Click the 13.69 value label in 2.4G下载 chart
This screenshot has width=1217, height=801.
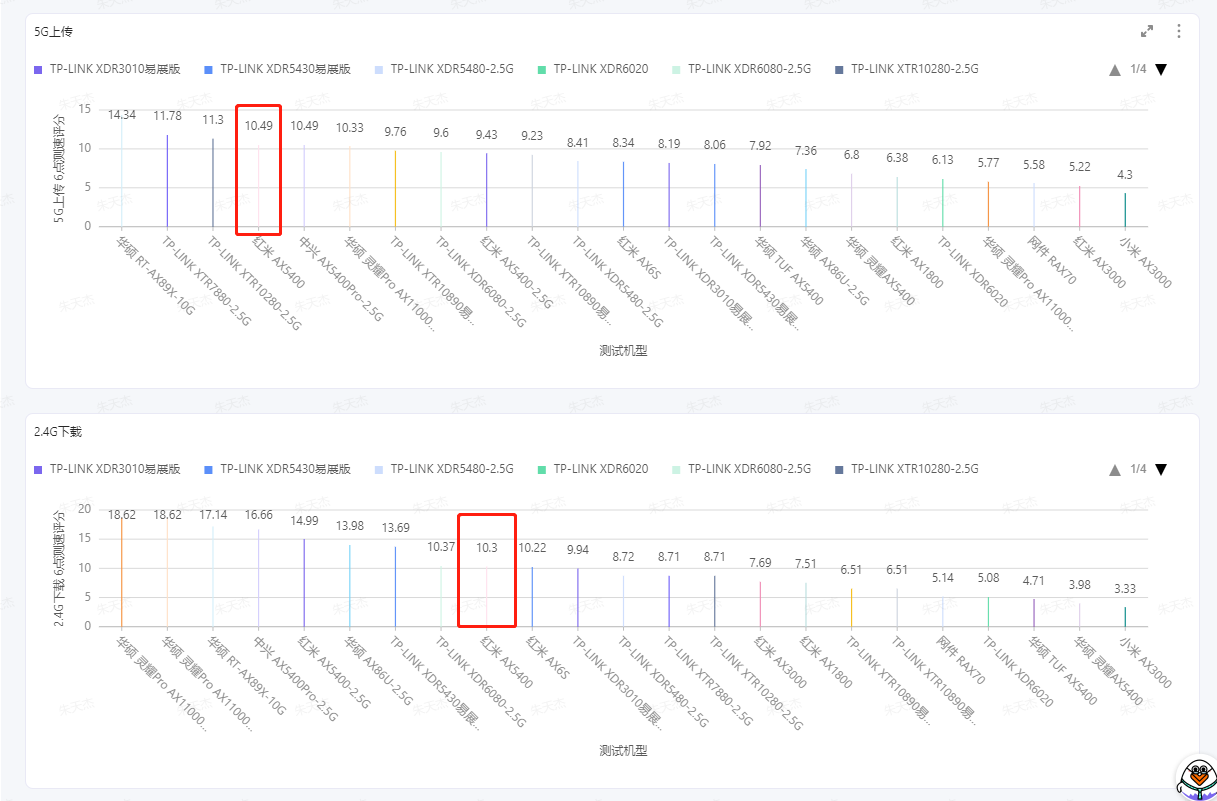[396, 528]
